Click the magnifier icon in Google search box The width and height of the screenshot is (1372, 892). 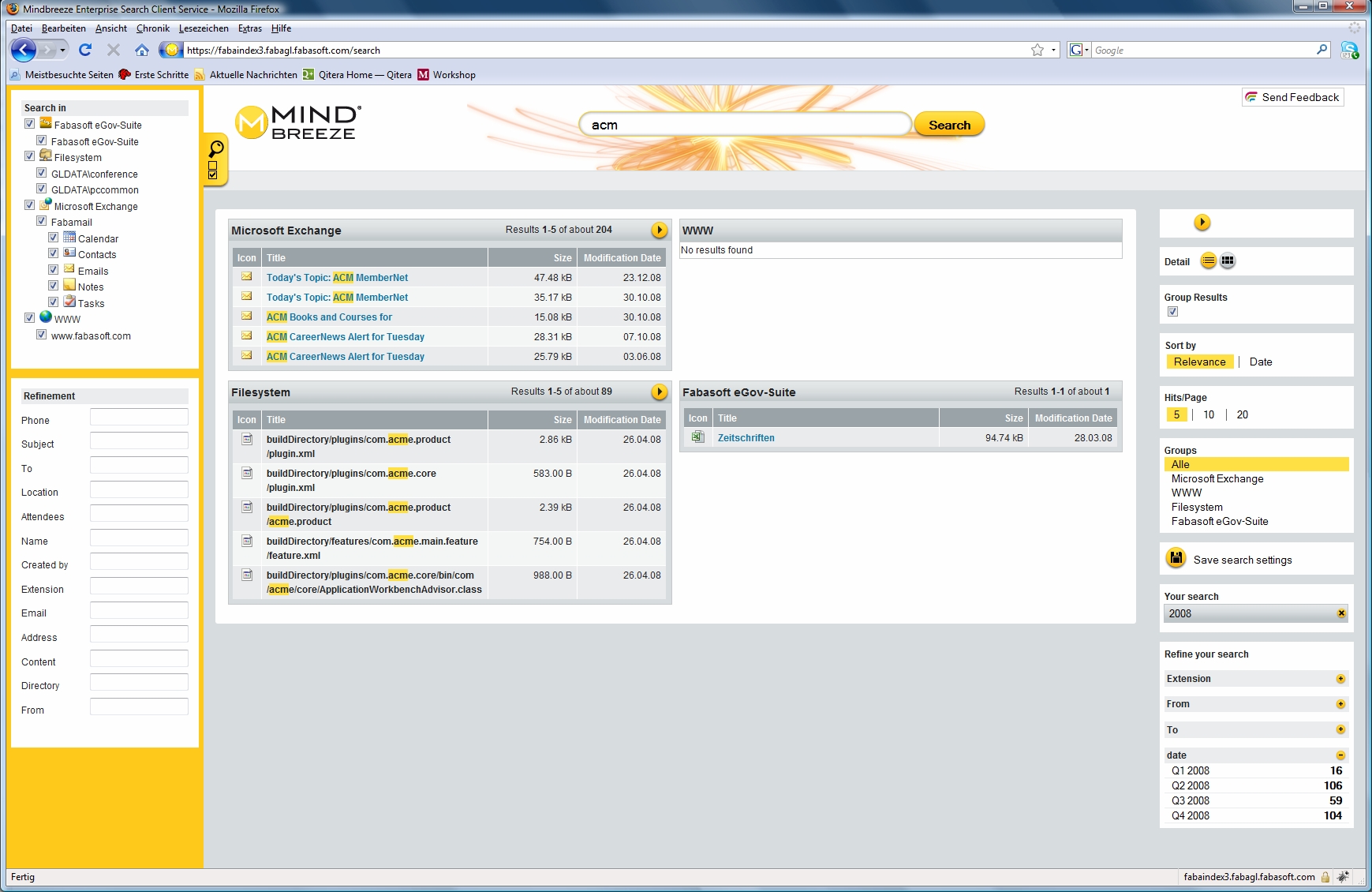coord(1322,50)
